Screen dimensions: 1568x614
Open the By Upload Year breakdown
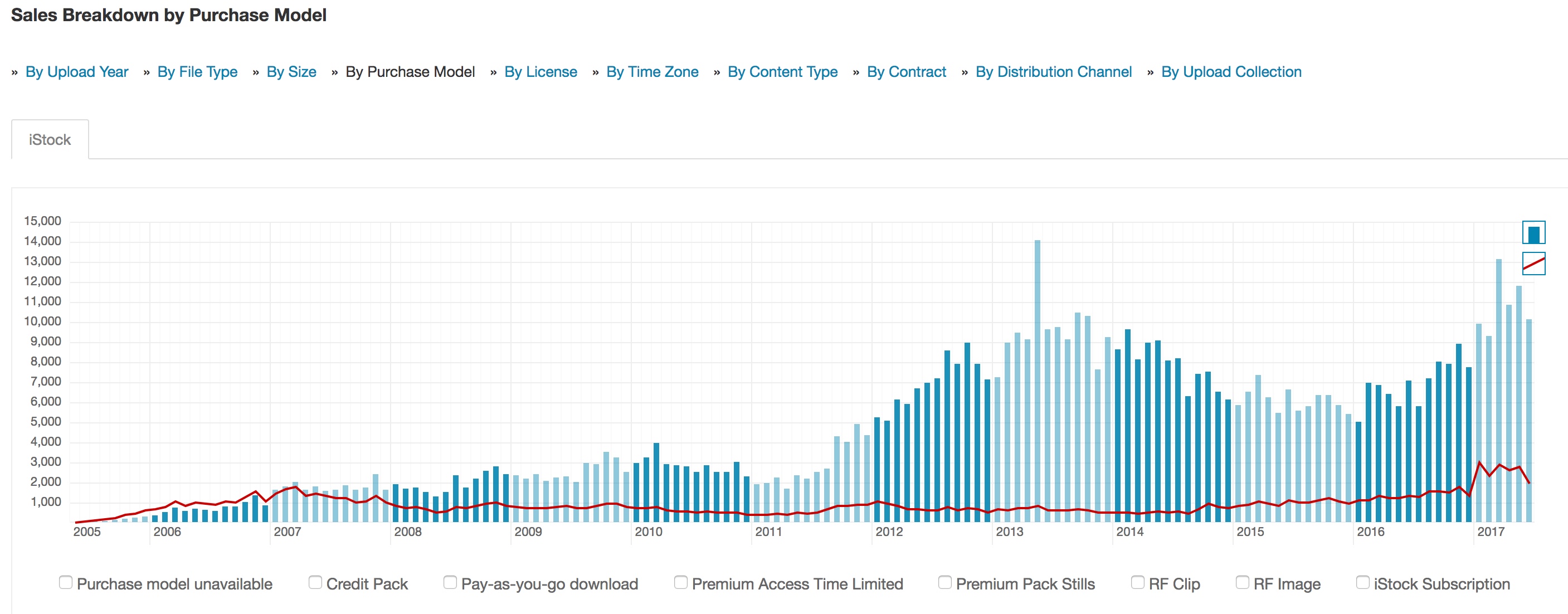[x=77, y=72]
